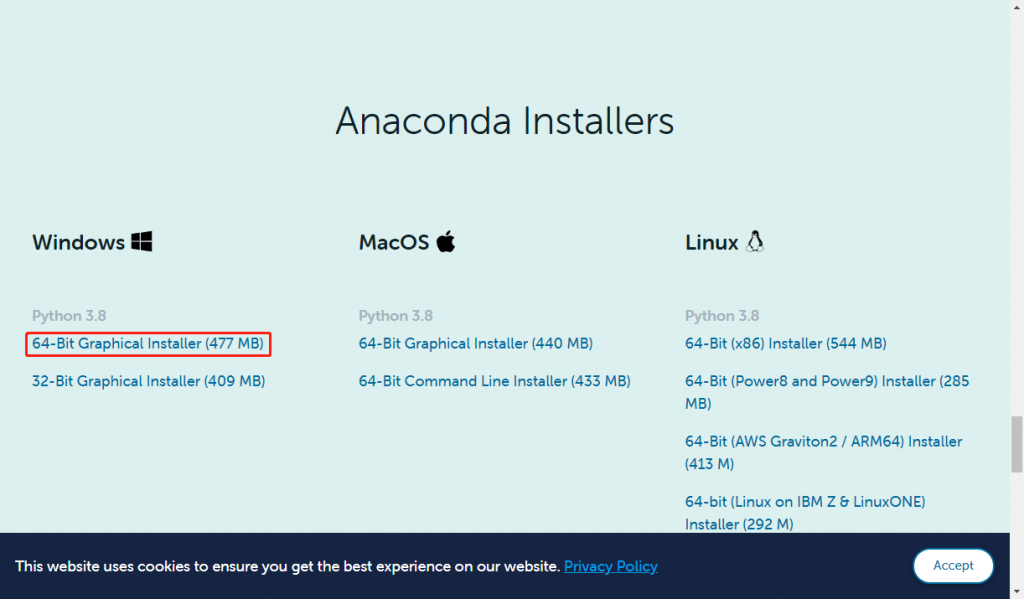Open MacOS 64-Bit Command Line Installer link

[x=494, y=381]
